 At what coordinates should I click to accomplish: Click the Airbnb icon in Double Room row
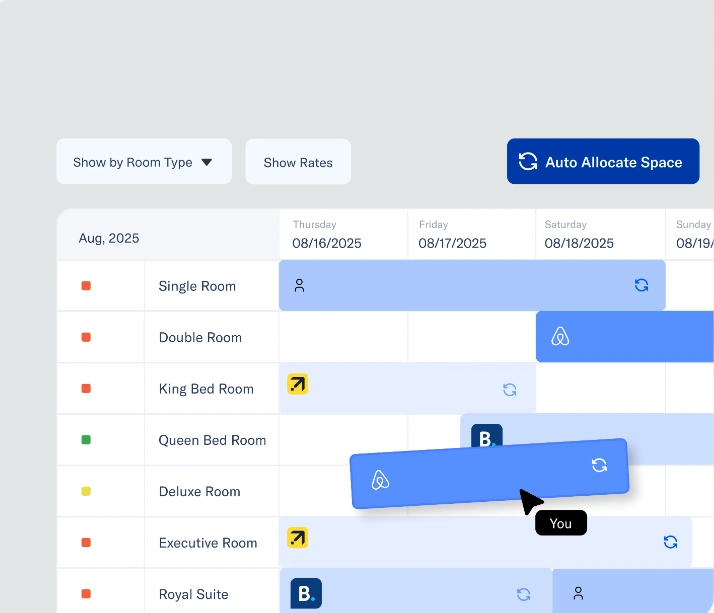coord(560,337)
